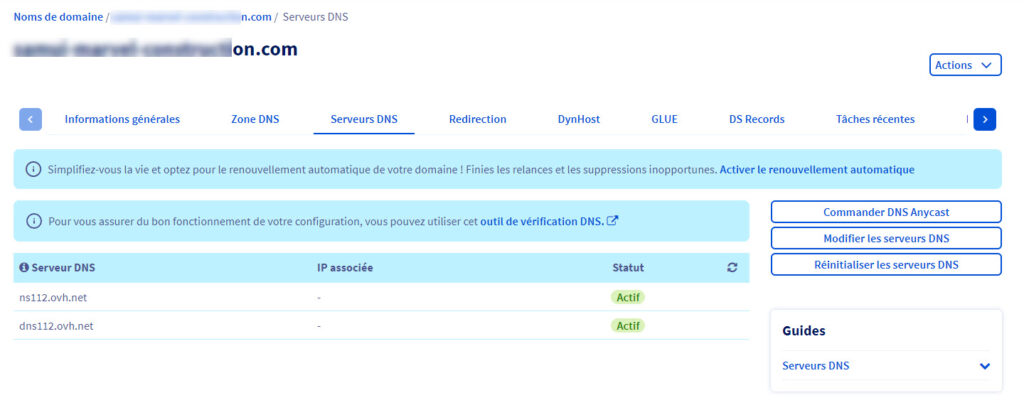Click the Serveurs DNS text in the breadcrumb

315,17
